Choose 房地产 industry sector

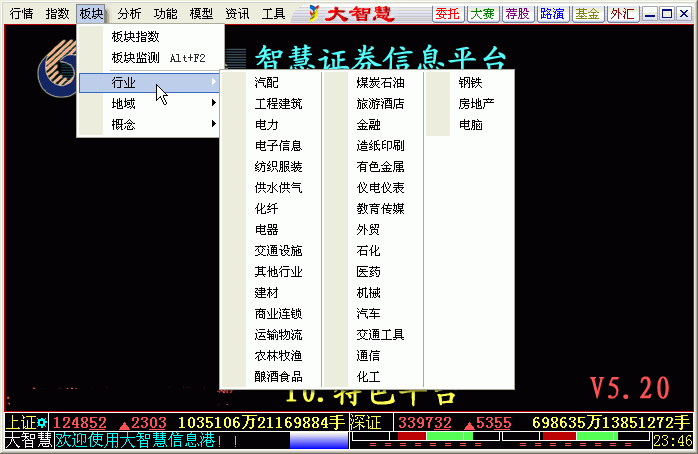[x=469, y=104]
